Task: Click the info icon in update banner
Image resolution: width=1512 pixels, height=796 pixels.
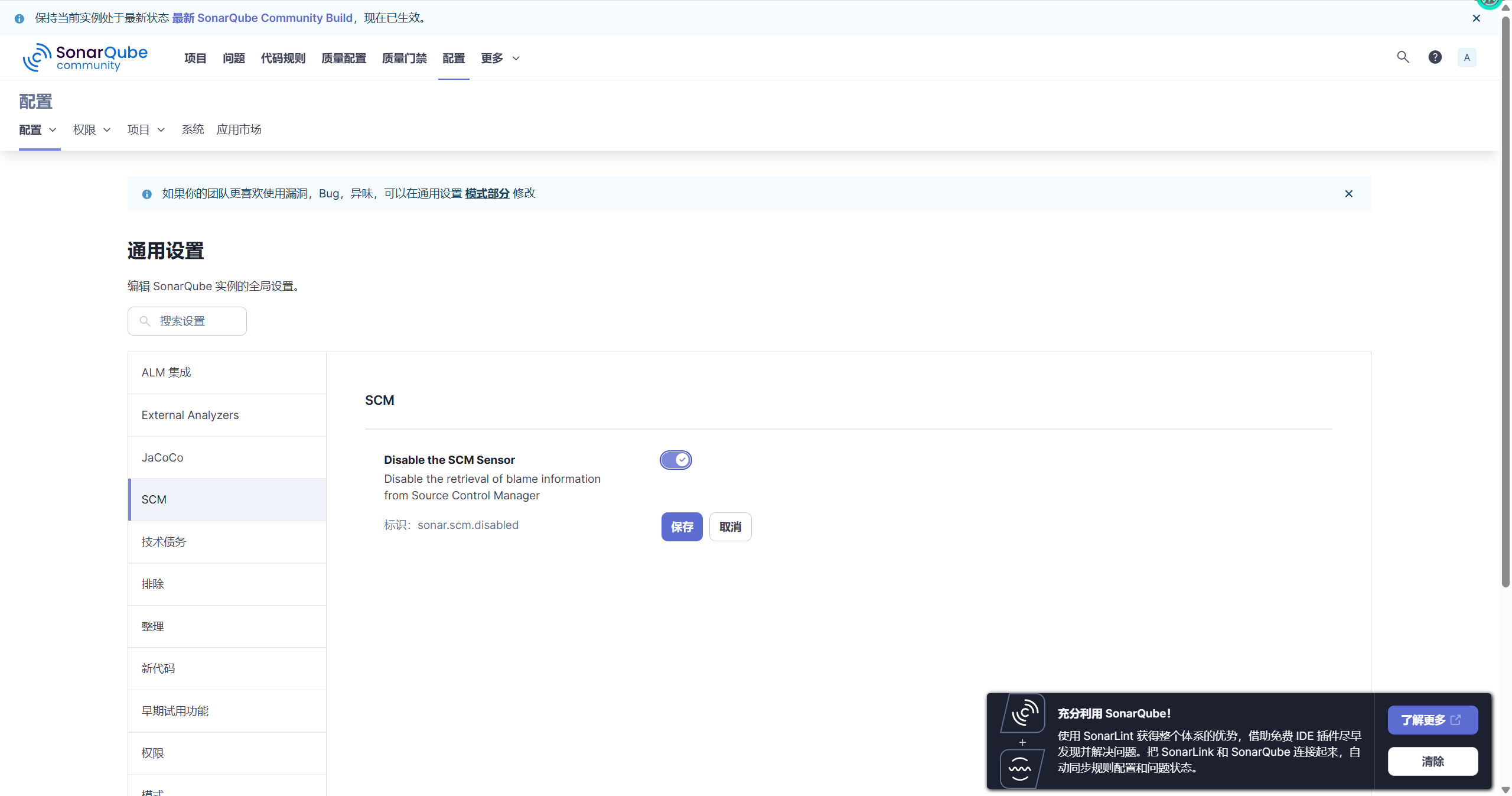Action: [19, 18]
